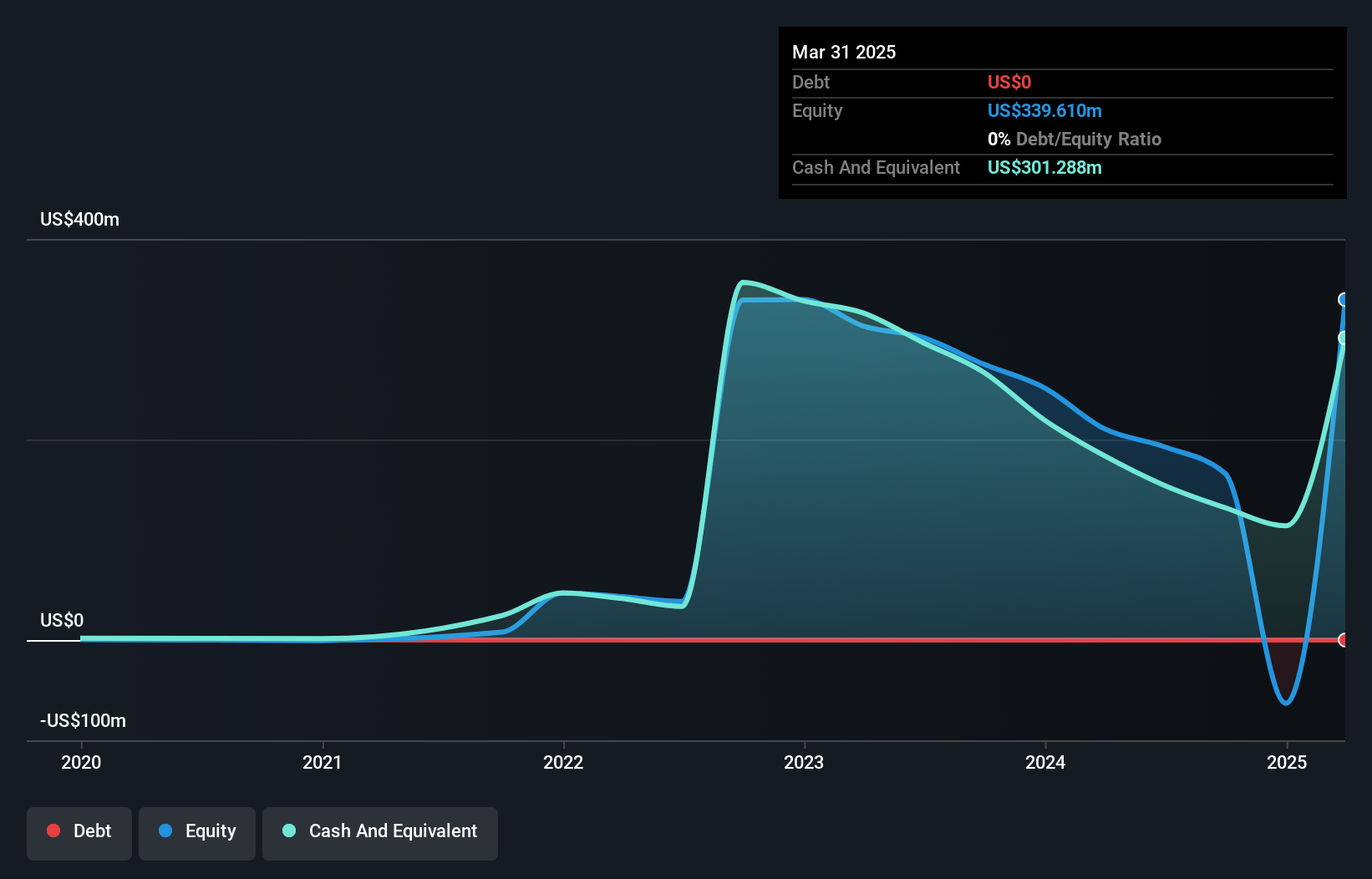This screenshot has height=879, width=1372.
Task: Click the 2024 x-axis label
Action: point(1045,762)
